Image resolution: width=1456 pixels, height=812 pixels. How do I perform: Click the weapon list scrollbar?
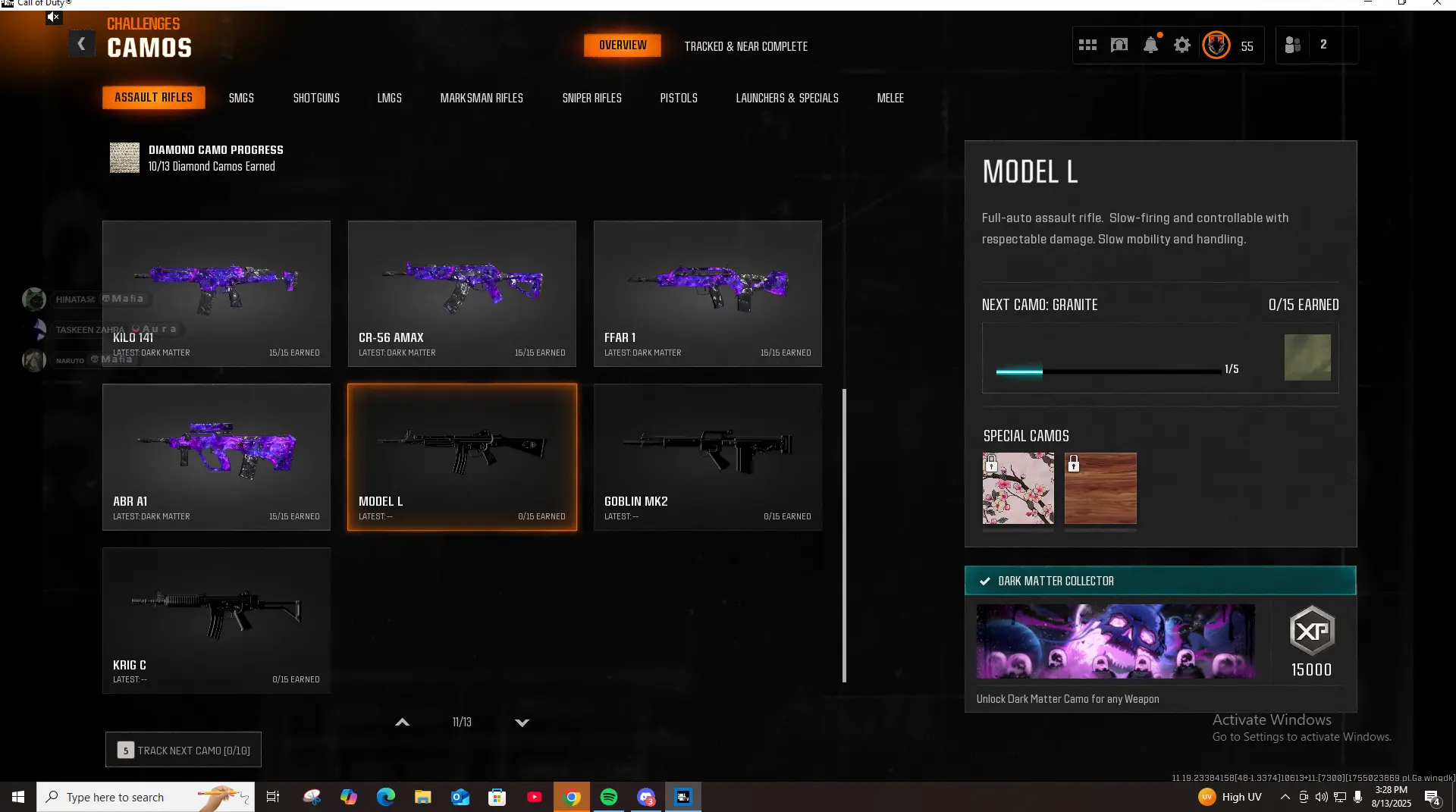tap(844, 535)
